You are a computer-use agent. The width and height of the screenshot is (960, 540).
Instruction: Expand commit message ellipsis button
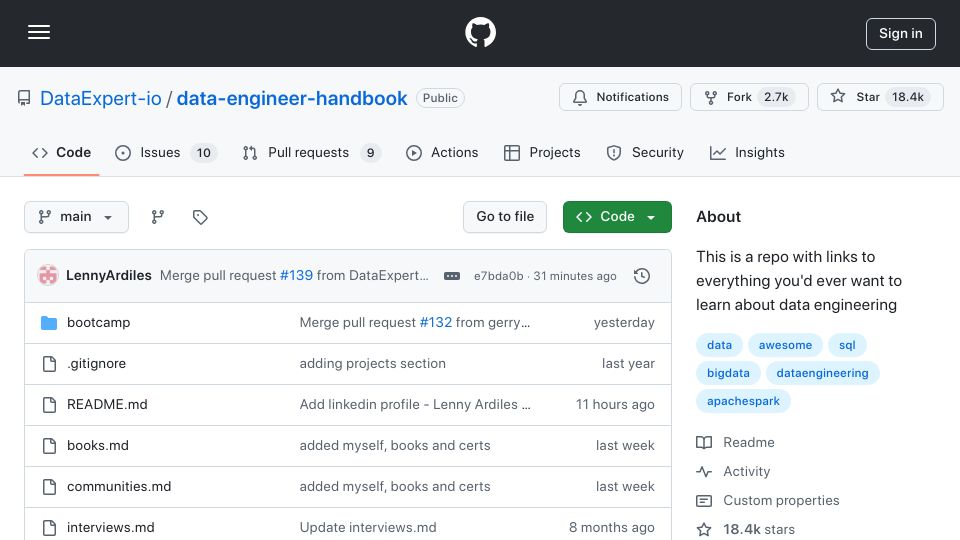pyautogui.click(x=452, y=276)
